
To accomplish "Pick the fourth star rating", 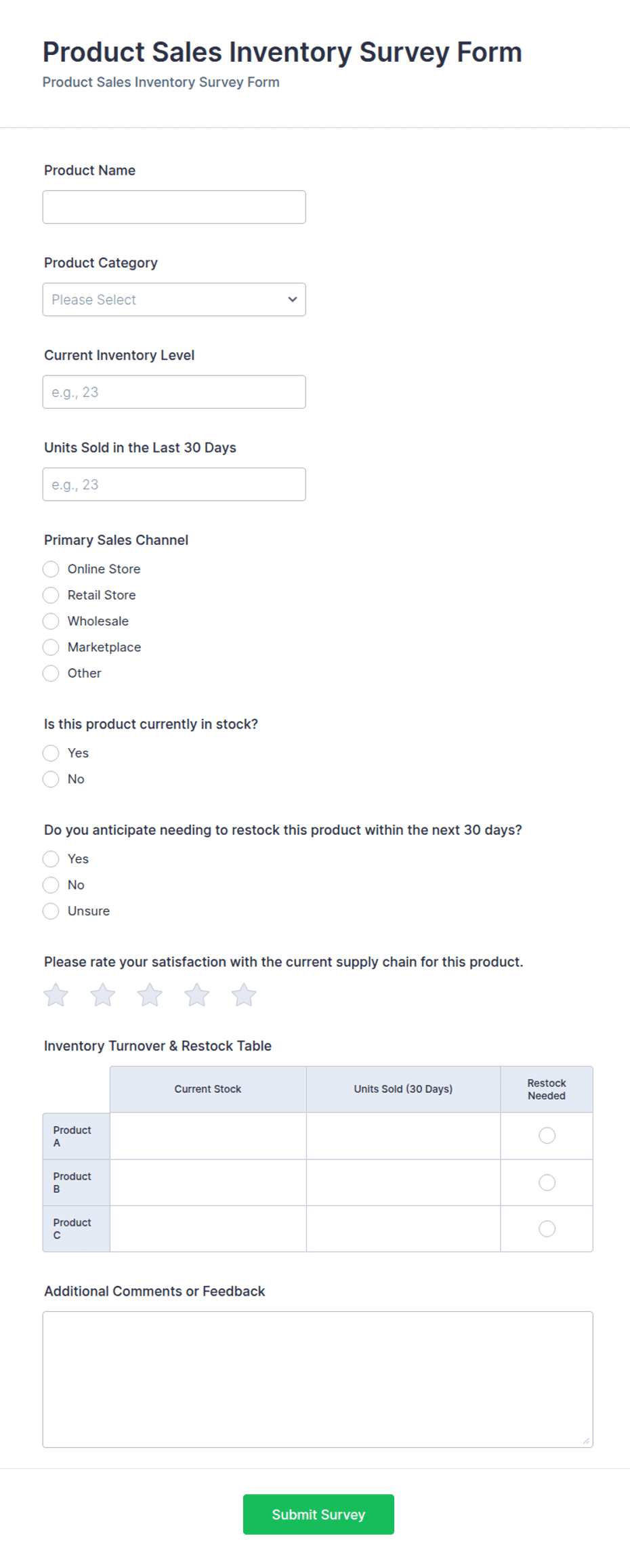I will pos(196,995).
